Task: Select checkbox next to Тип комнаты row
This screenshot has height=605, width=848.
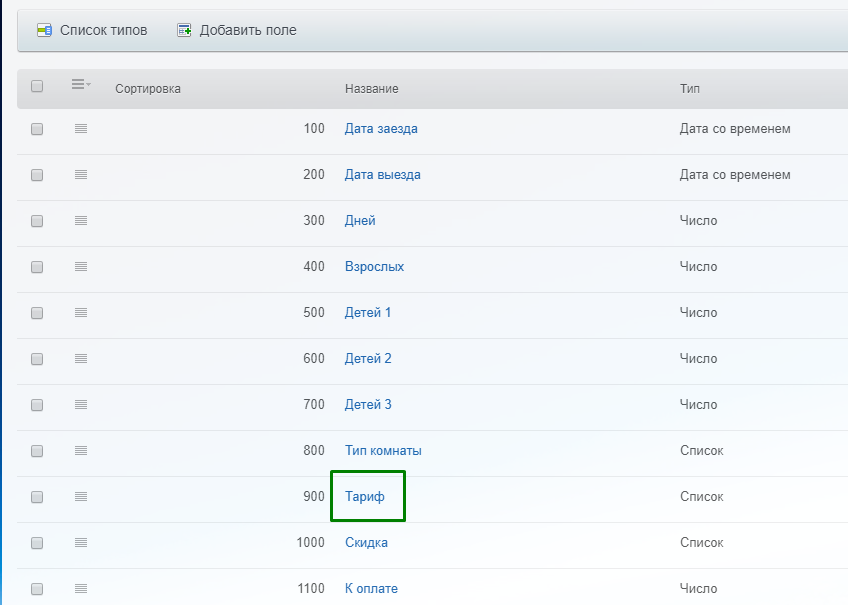Action: (x=37, y=451)
